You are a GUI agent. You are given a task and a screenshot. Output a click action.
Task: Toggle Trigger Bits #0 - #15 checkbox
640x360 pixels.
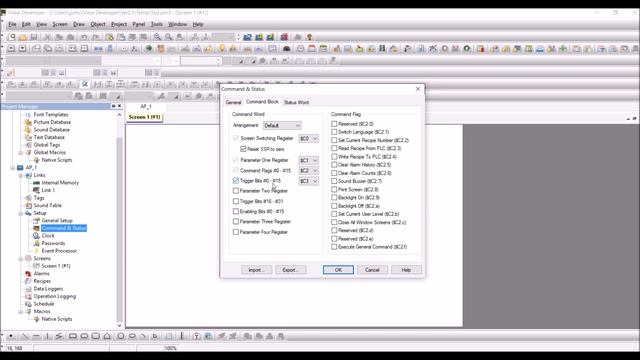(236, 180)
